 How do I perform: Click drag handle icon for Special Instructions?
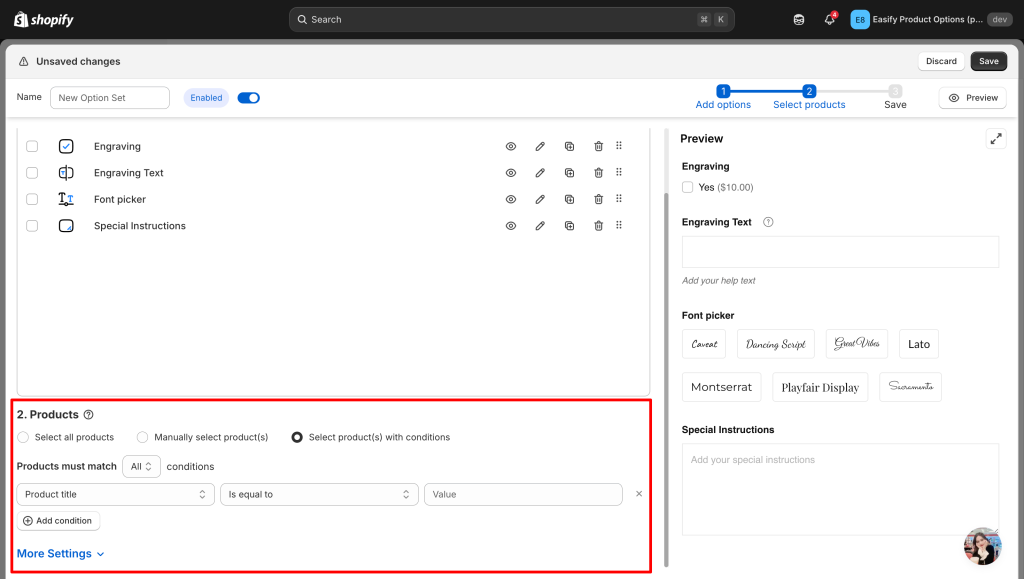(619, 226)
